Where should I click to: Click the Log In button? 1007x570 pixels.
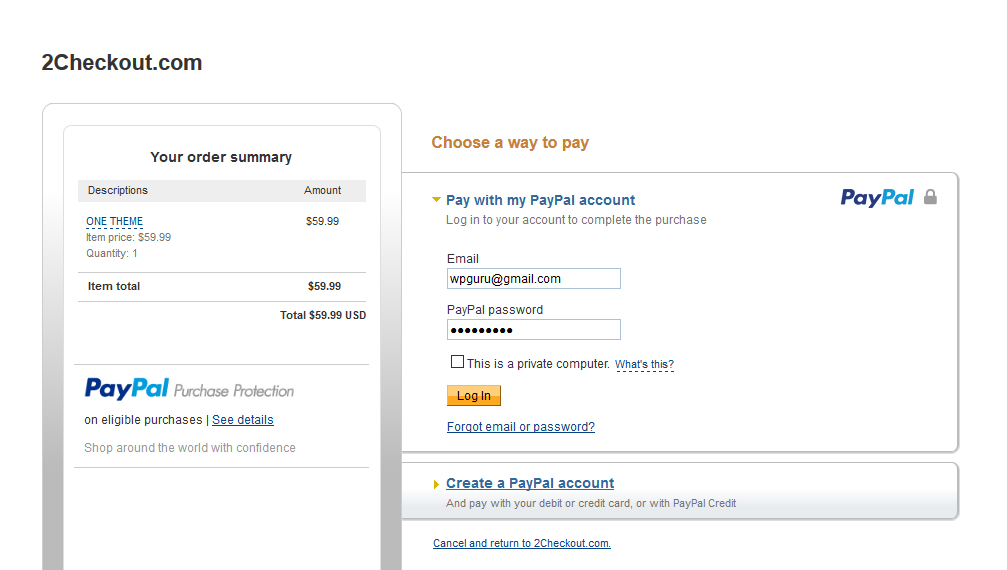[x=474, y=395]
